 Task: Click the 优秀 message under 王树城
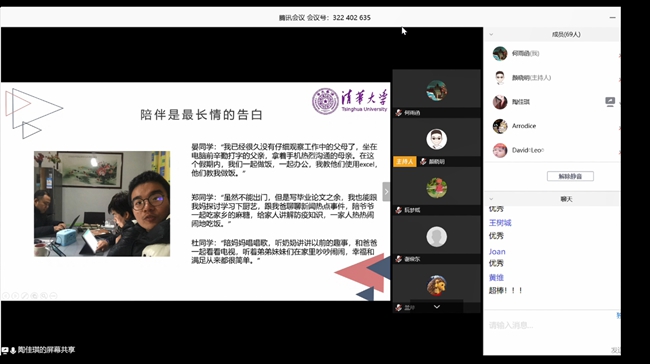[x=496, y=236]
